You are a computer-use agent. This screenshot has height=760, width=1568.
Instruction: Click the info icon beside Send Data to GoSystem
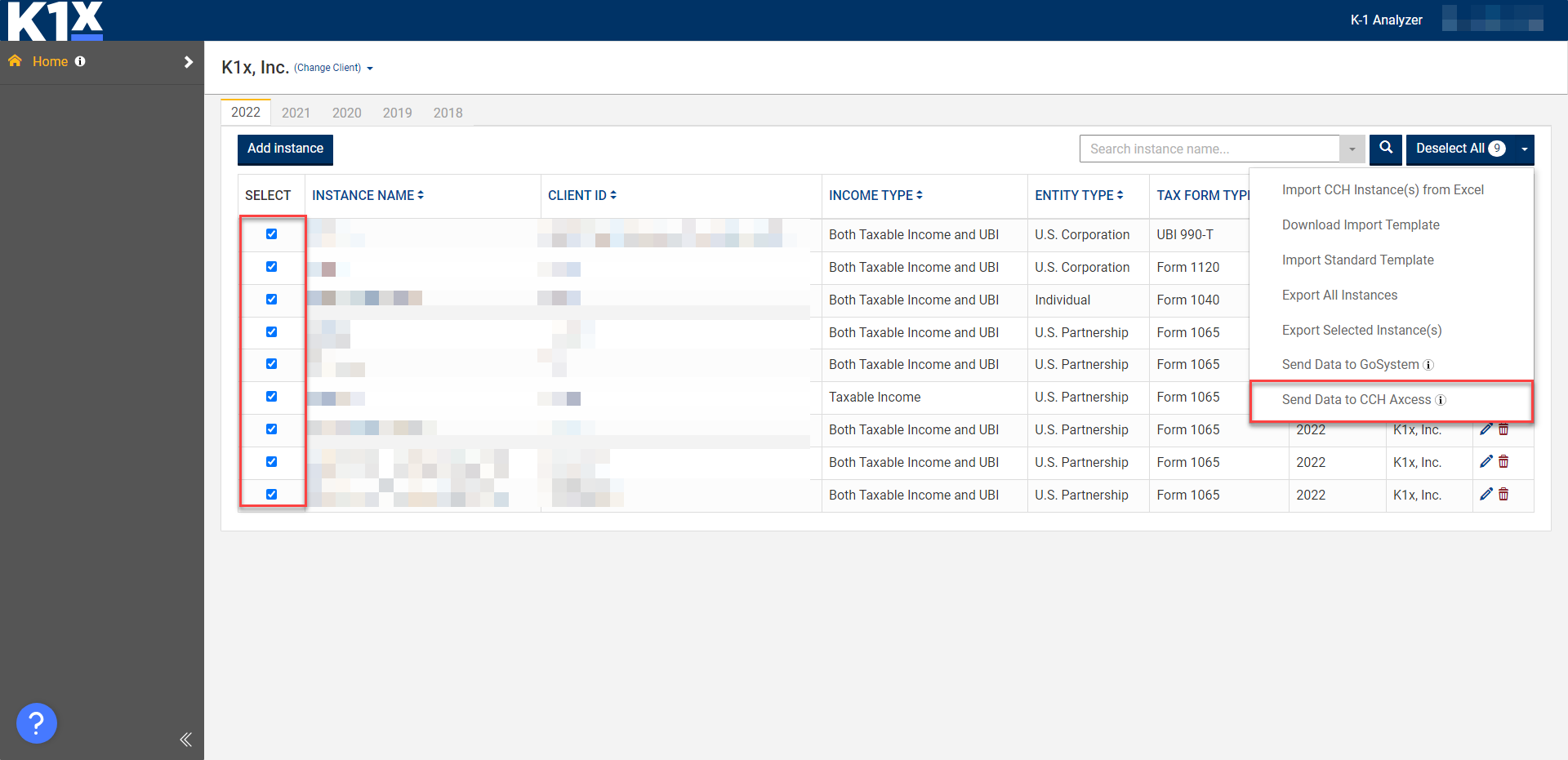[1429, 365]
